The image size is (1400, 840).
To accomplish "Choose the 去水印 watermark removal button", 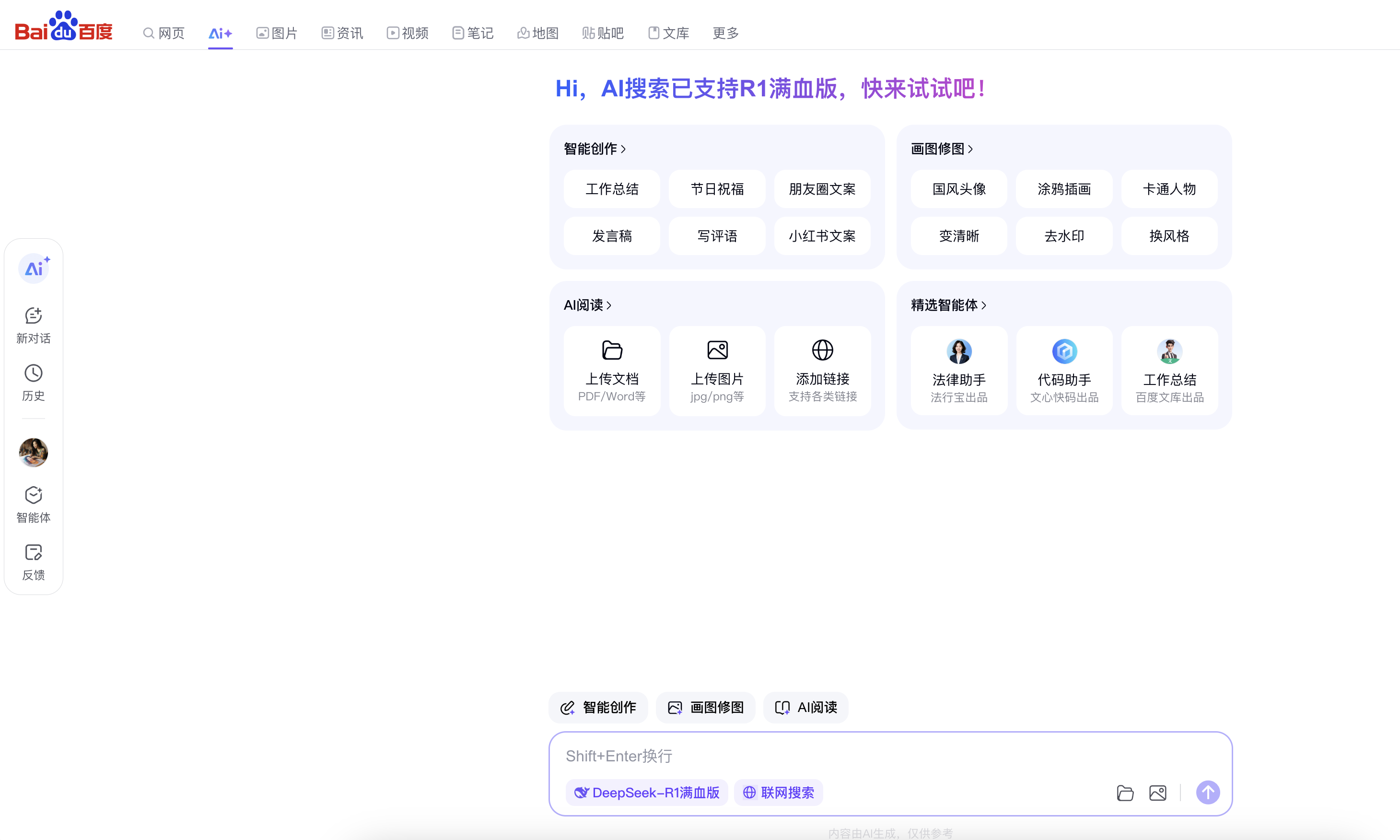I will point(1064,236).
